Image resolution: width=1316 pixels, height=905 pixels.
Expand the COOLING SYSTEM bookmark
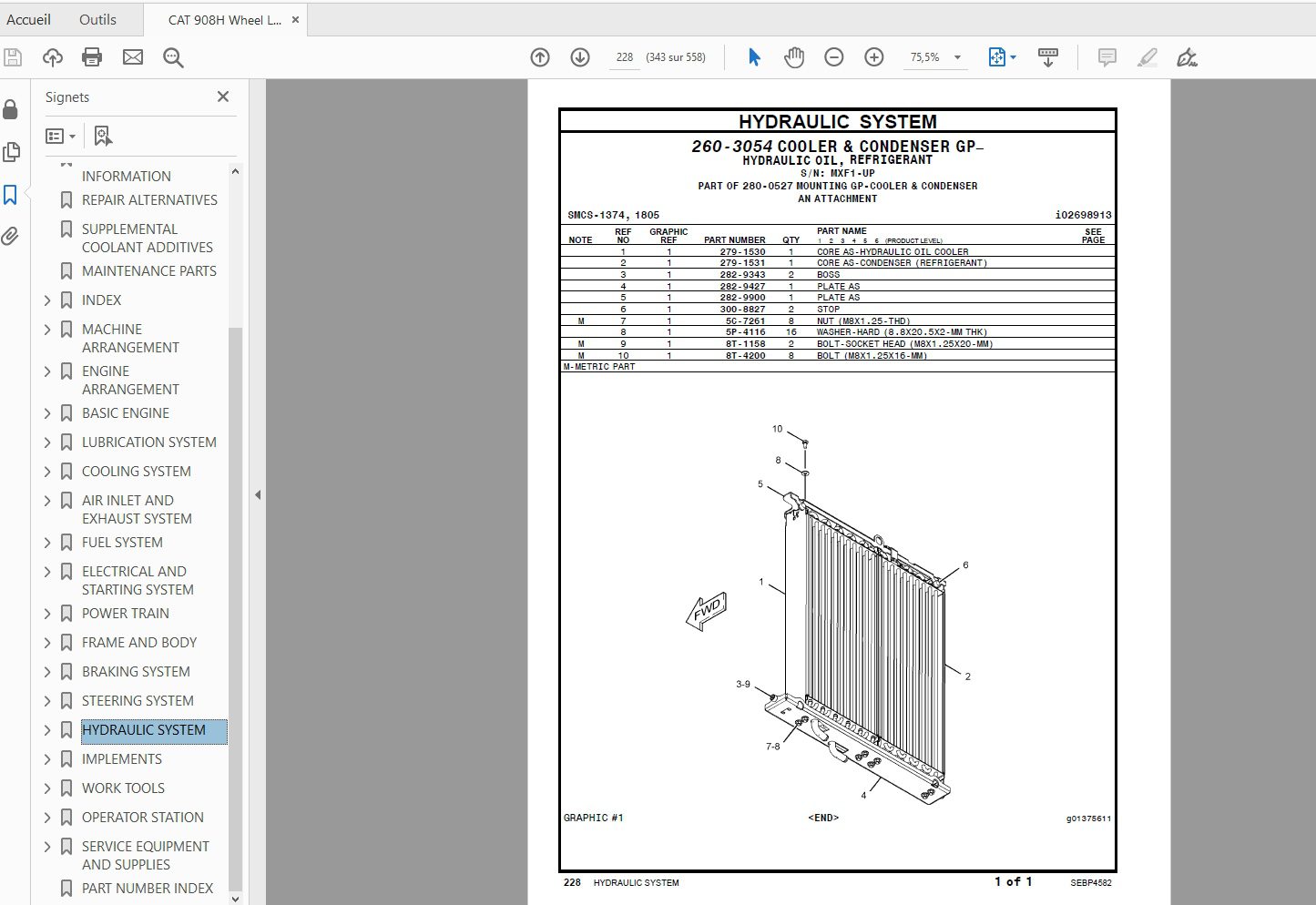[47, 472]
